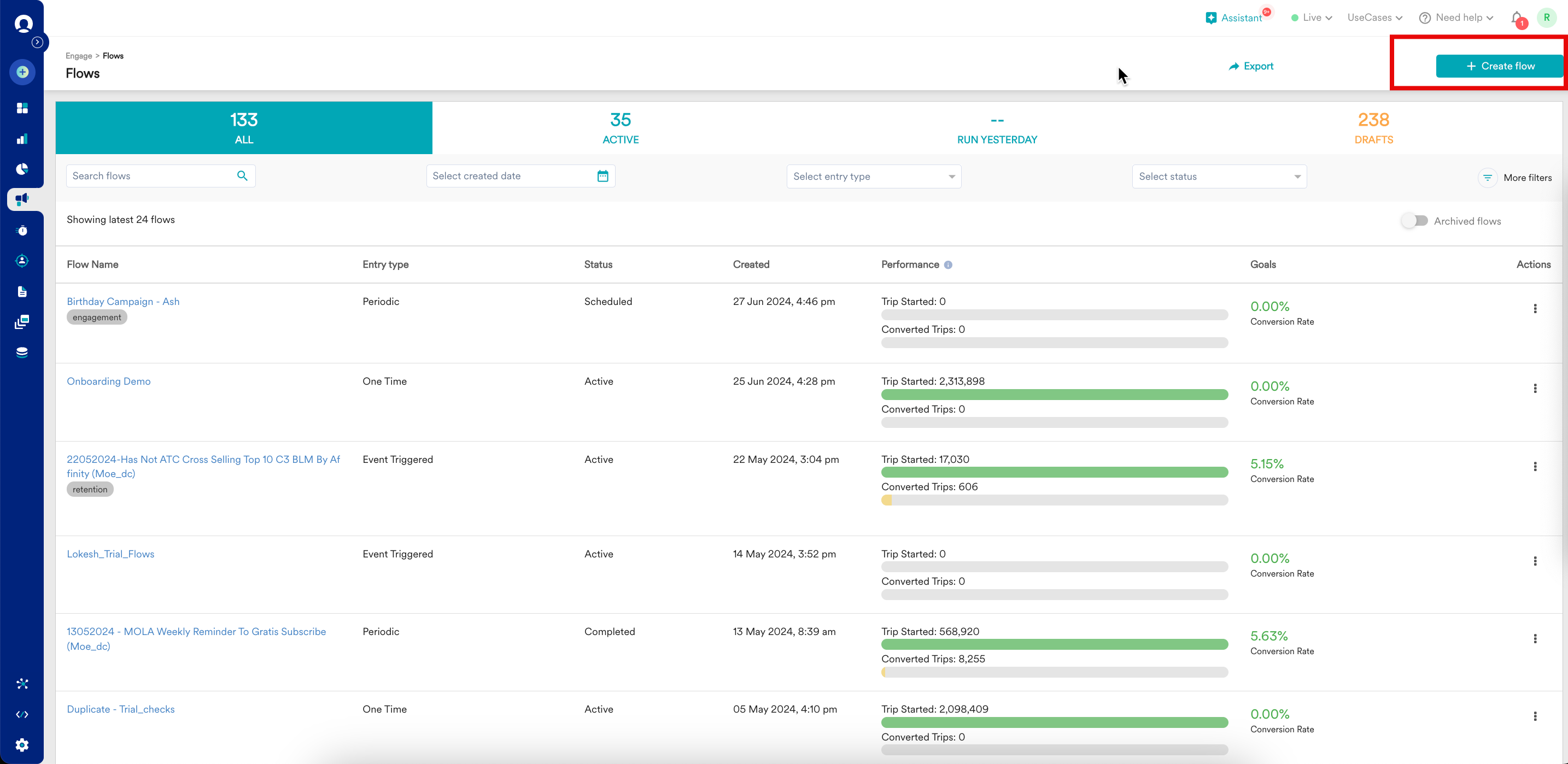The width and height of the screenshot is (1568, 764).
Task: Toggle the Archived flows switch
Action: [1414, 221]
